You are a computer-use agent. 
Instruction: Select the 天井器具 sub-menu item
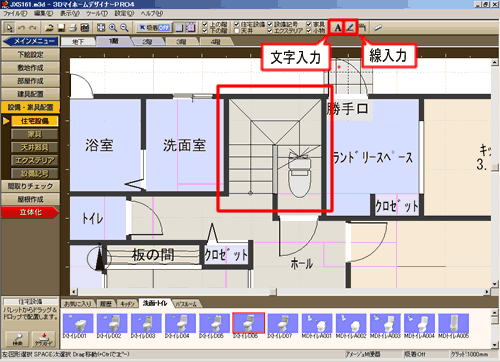[x=35, y=147]
